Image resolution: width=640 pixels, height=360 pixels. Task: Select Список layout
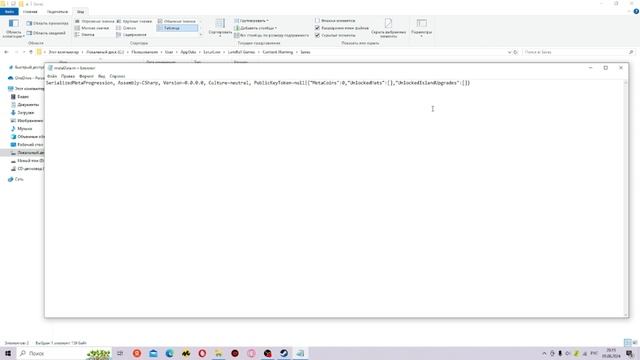(x=126, y=28)
